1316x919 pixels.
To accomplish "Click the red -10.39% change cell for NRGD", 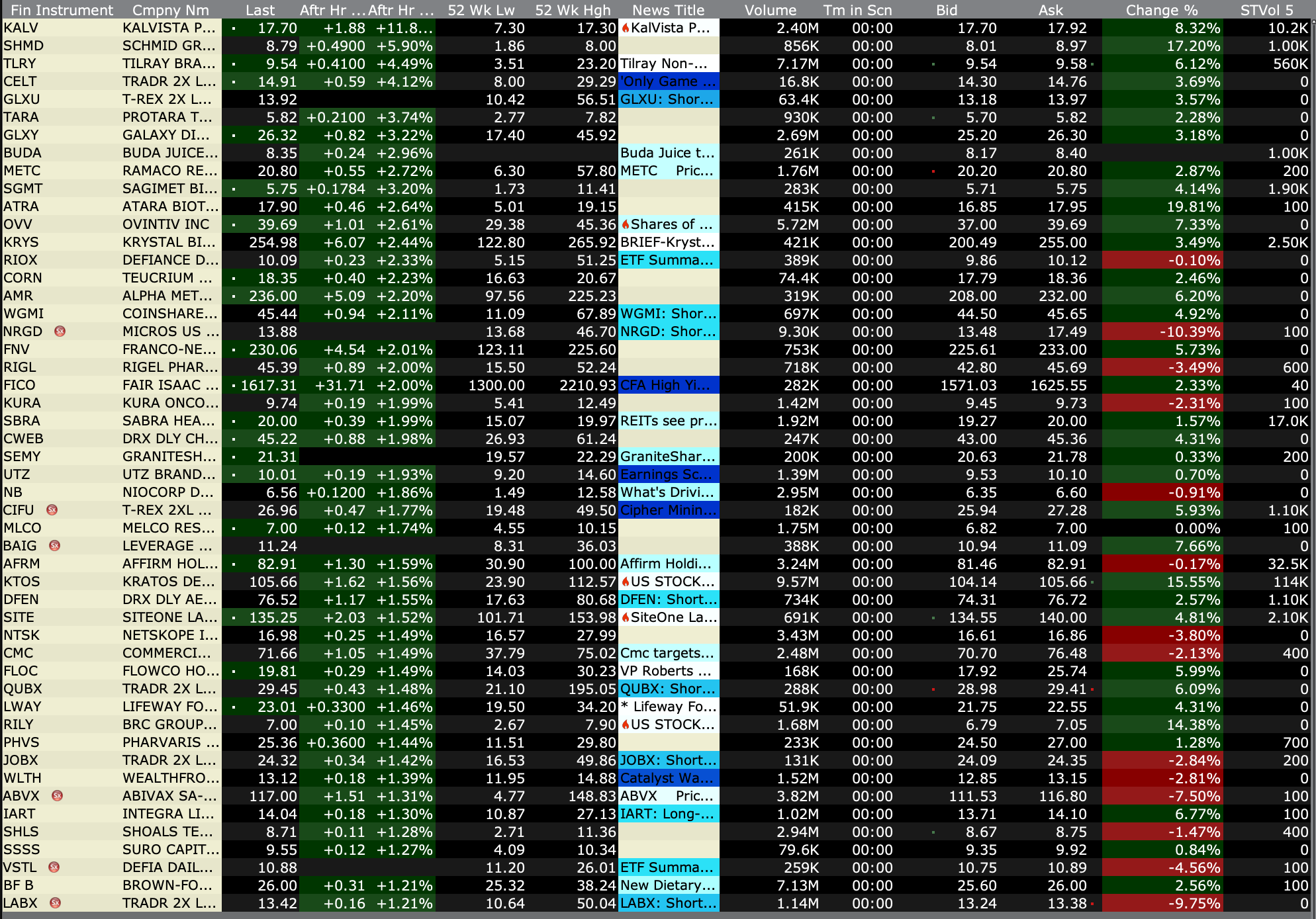I will pyautogui.click(x=1190, y=331).
